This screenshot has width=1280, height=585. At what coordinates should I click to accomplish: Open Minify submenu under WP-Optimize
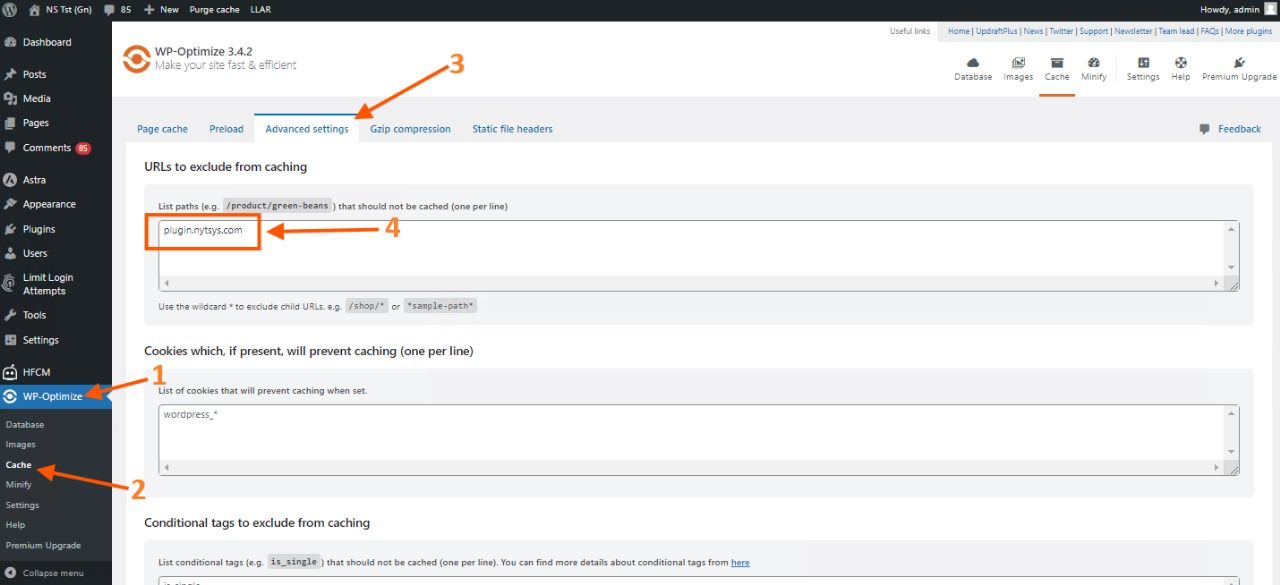point(19,485)
